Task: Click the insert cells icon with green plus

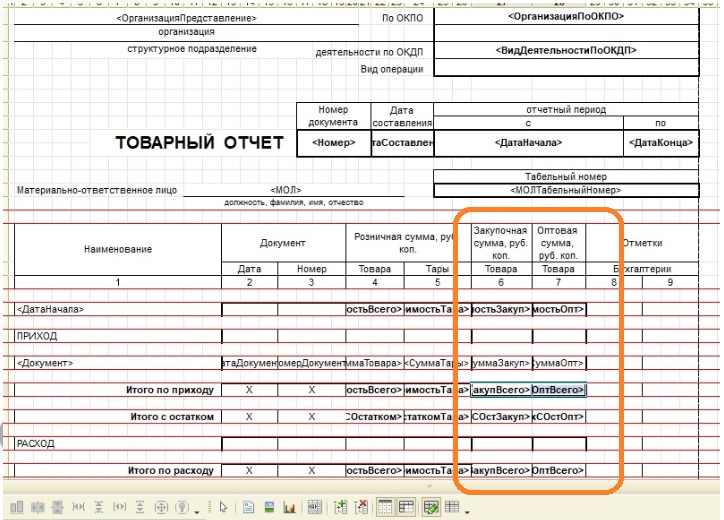Action: coord(341,507)
